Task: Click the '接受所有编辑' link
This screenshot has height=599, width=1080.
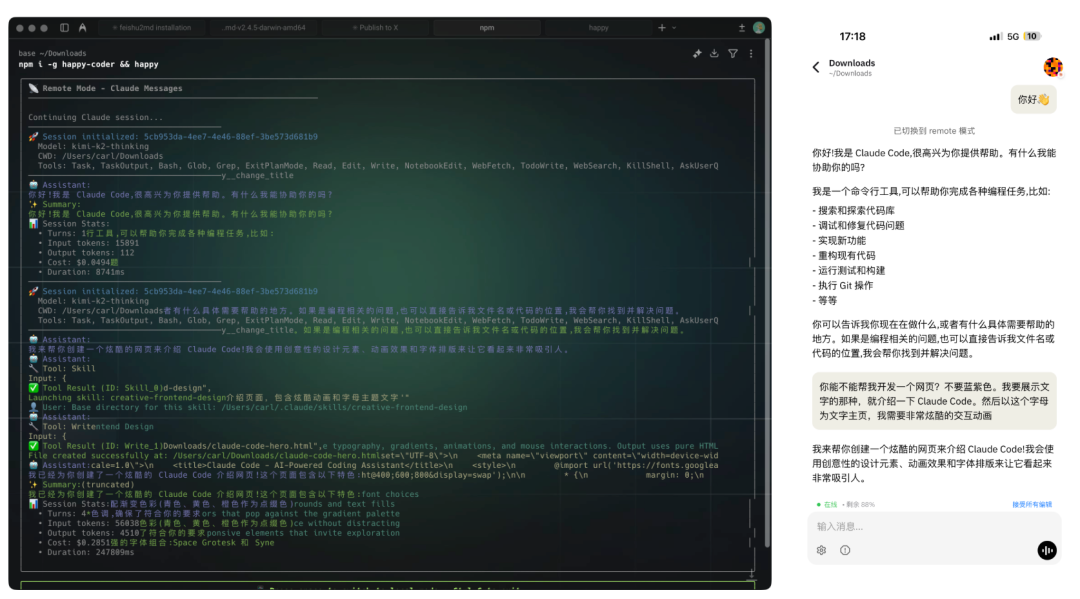Action: 1031,505
